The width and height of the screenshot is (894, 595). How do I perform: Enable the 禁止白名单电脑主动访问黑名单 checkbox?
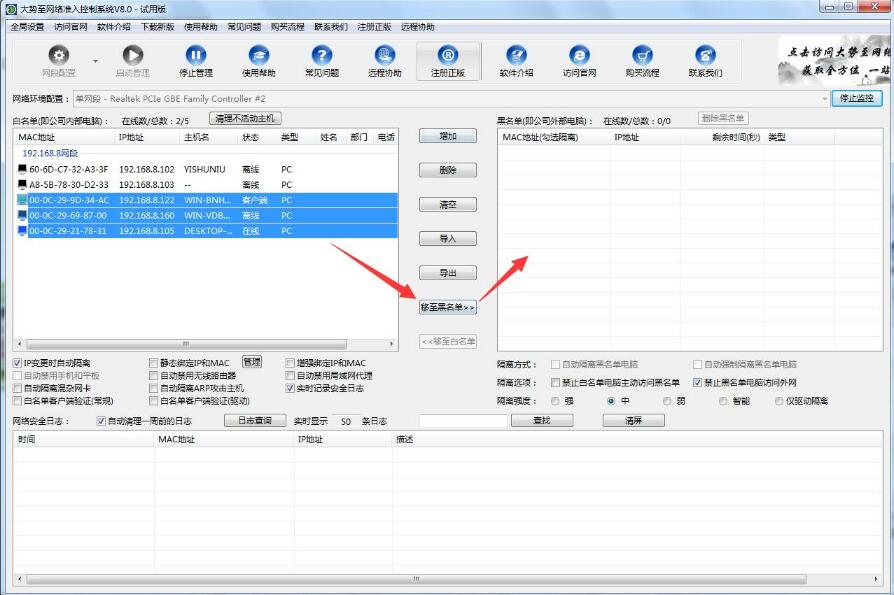[555, 382]
